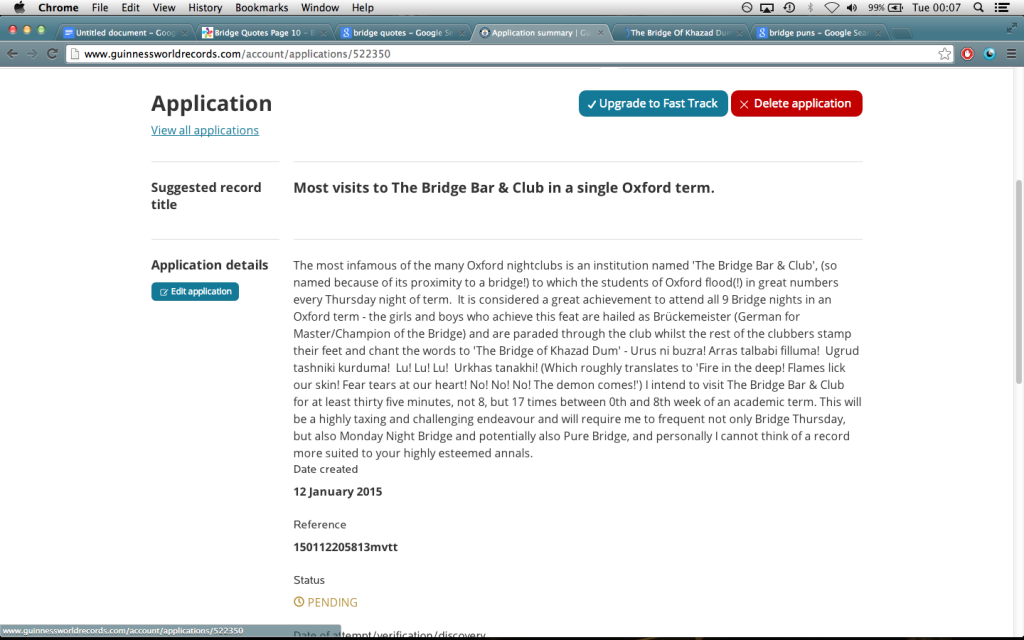Close the Application summary tab
Image resolution: width=1024 pixels, height=640 pixels.
click(600, 33)
